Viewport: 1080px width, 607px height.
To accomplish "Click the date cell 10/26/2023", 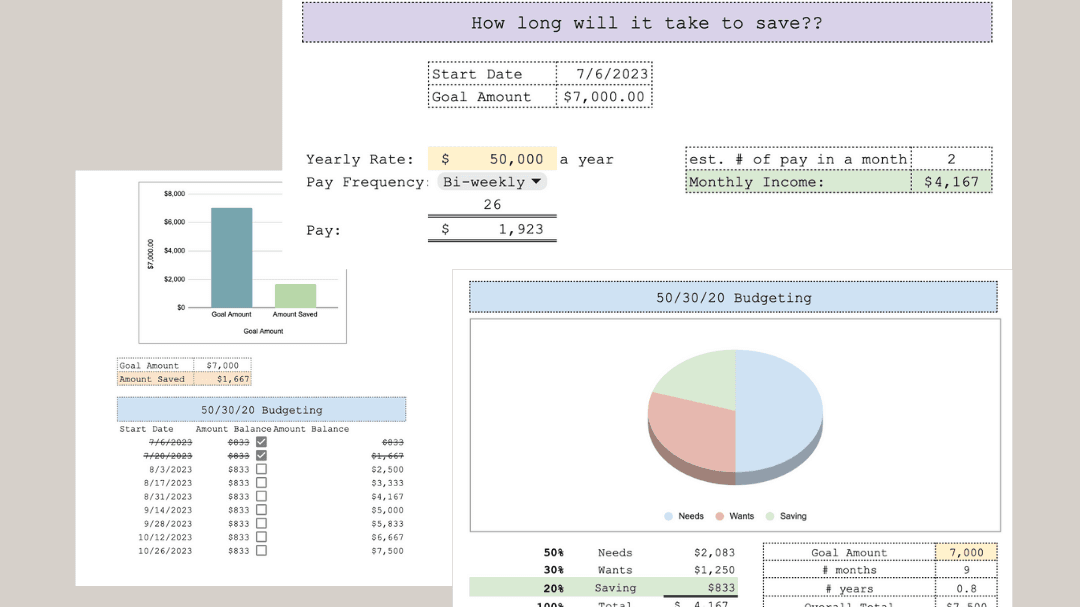I will tap(165, 551).
